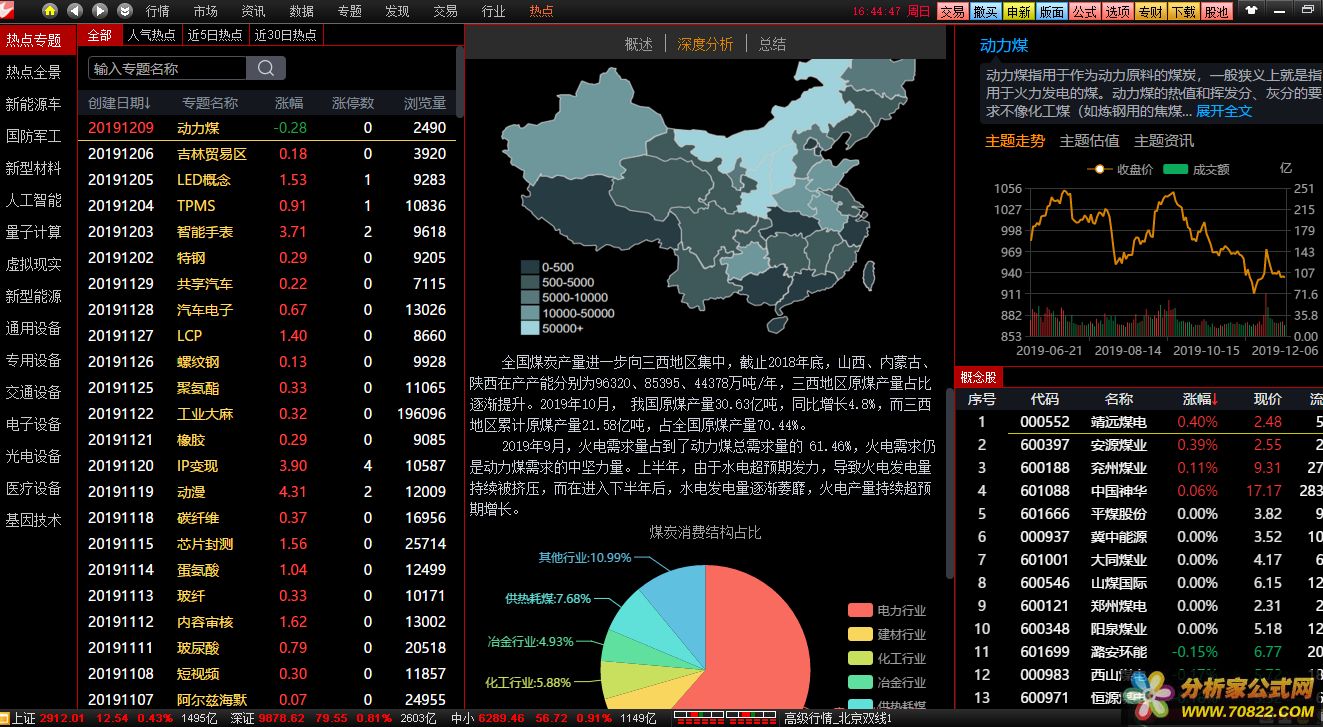Switch to the 概述 section tab
Screen dimensions: 1323x727
coord(639,44)
